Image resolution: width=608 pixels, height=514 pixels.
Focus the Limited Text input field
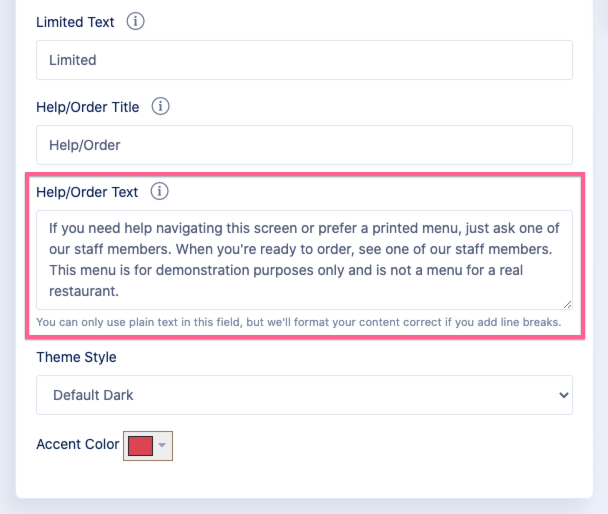[304, 60]
